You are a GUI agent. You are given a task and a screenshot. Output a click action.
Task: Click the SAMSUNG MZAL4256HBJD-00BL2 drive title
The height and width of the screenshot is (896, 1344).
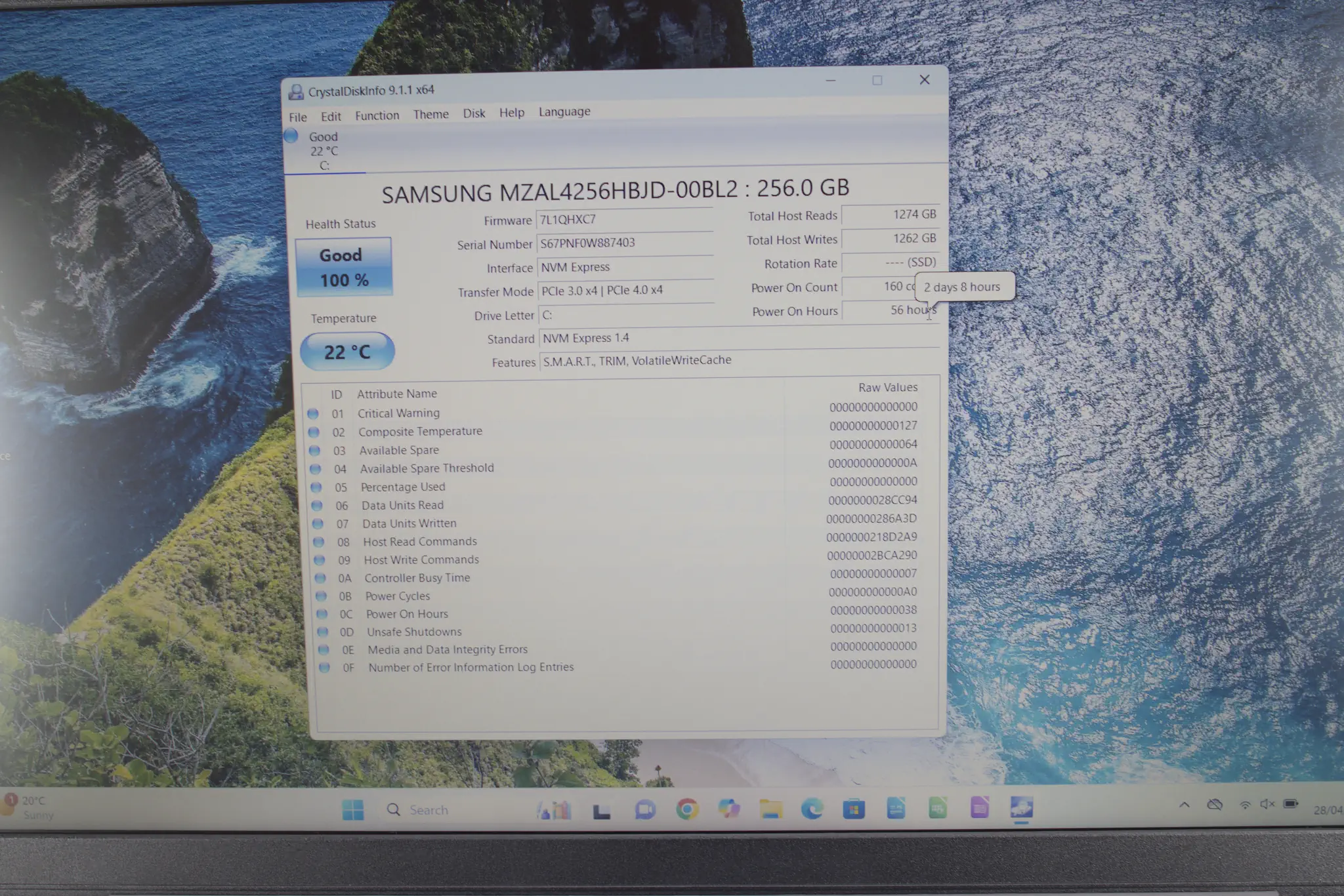click(x=615, y=190)
